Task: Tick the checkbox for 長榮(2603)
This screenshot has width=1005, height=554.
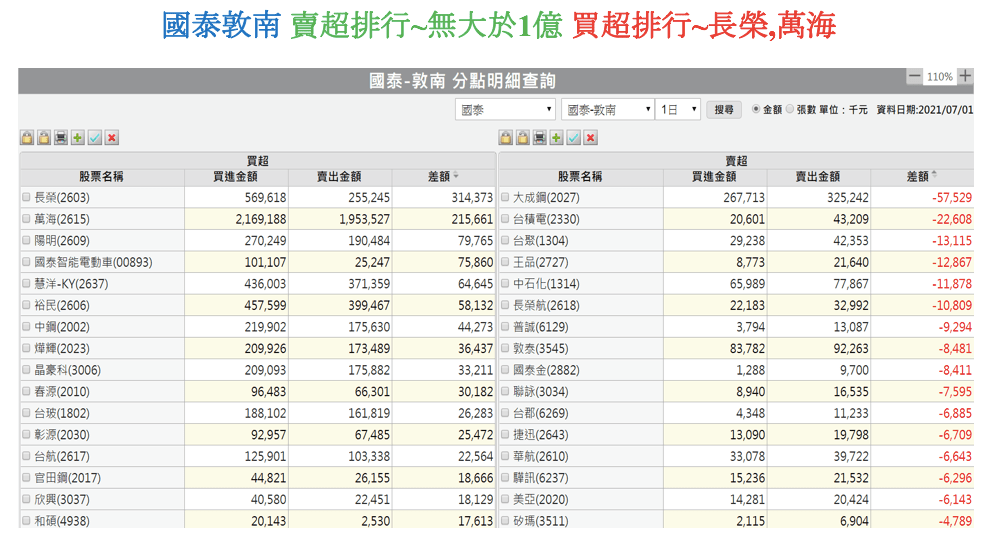Action: 27,198
